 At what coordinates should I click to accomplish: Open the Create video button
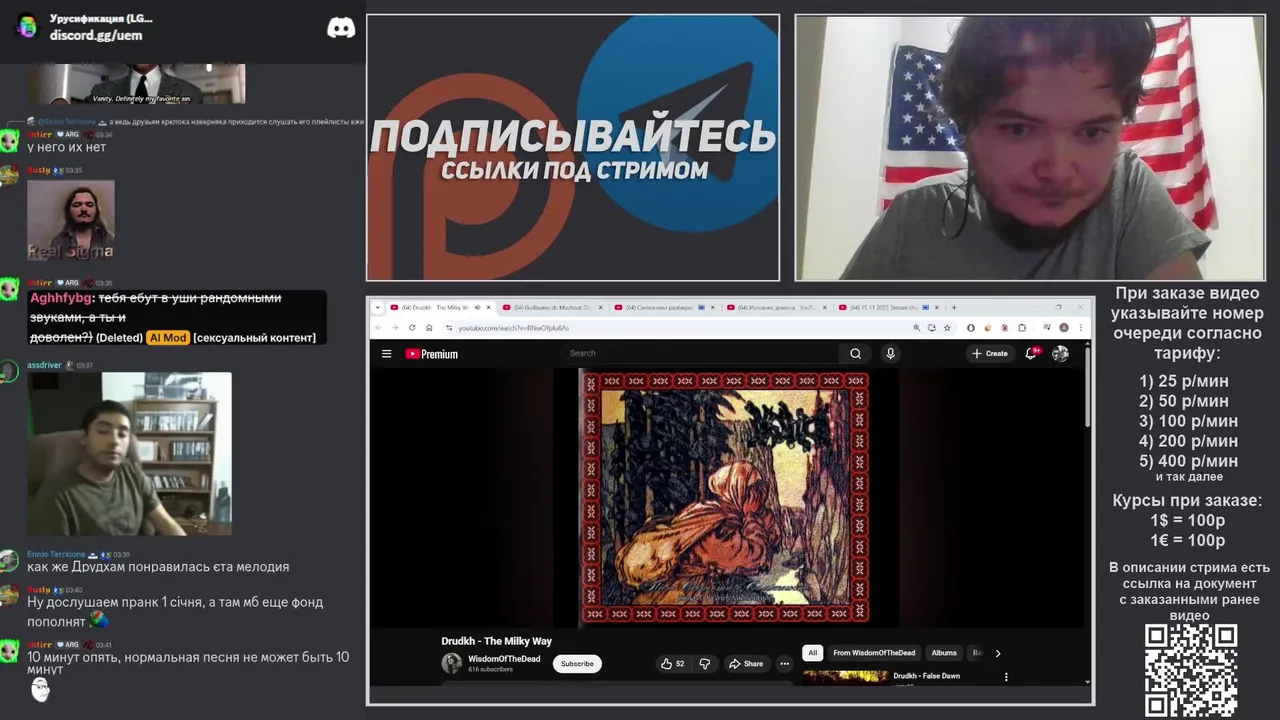point(989,353)
